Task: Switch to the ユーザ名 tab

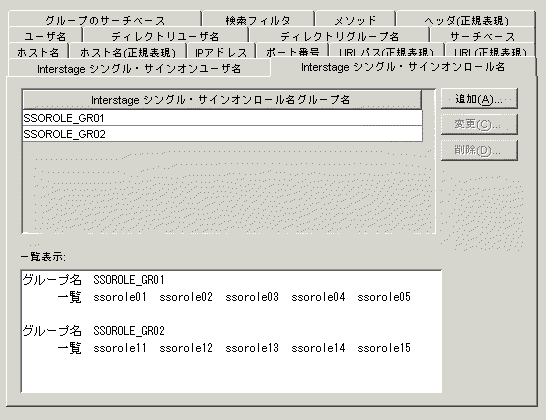Action: [45, 36]
